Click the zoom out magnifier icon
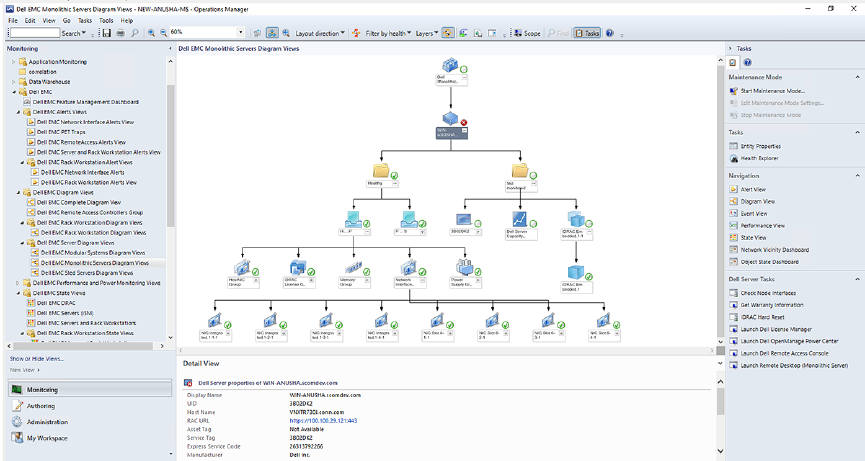 pyautogui.click(x=163, y=33)
